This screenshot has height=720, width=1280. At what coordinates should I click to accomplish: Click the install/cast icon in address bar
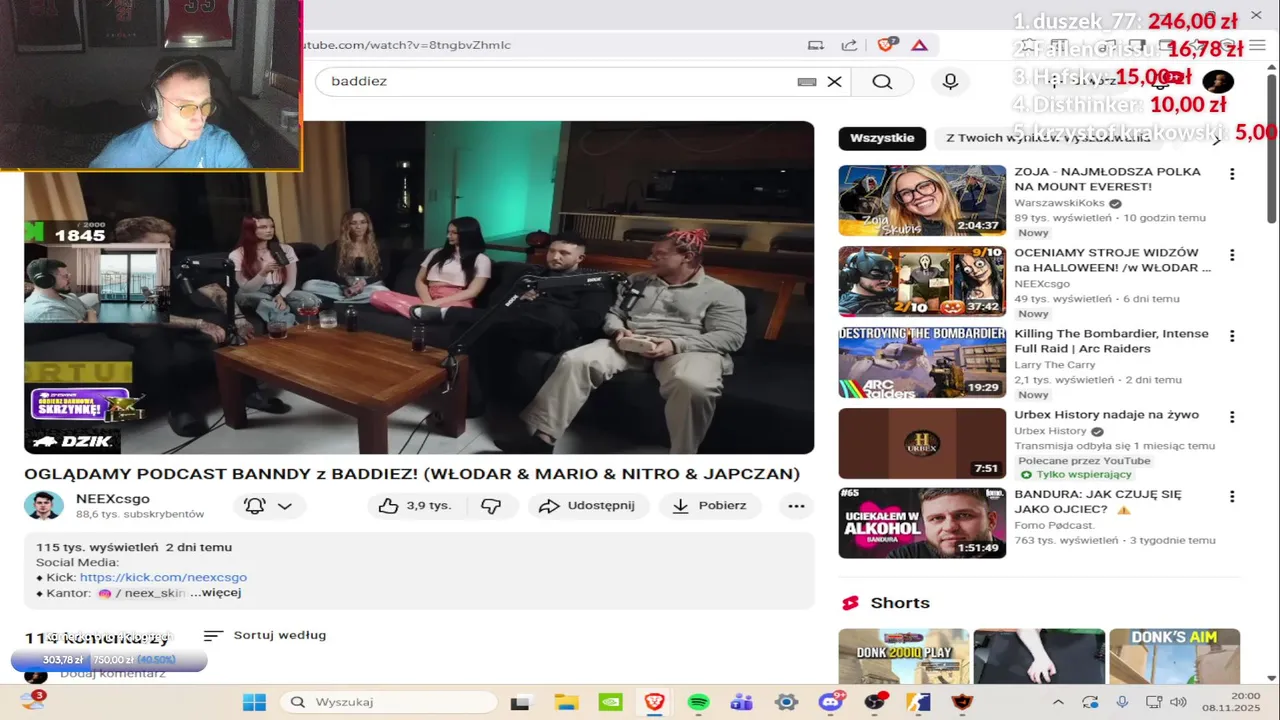pos(816,45)
